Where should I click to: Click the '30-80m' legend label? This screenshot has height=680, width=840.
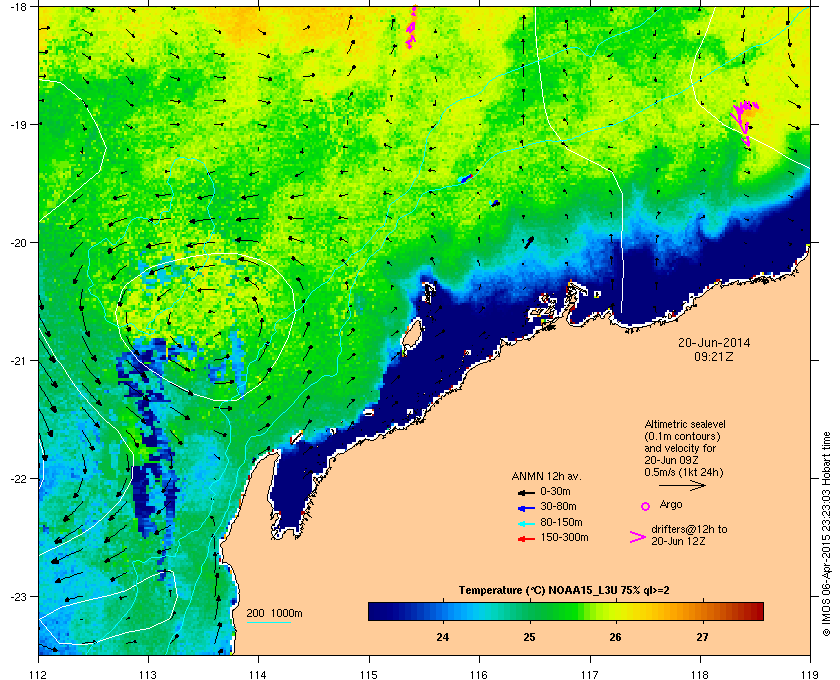pyautogui.click(x=558, y=506)
